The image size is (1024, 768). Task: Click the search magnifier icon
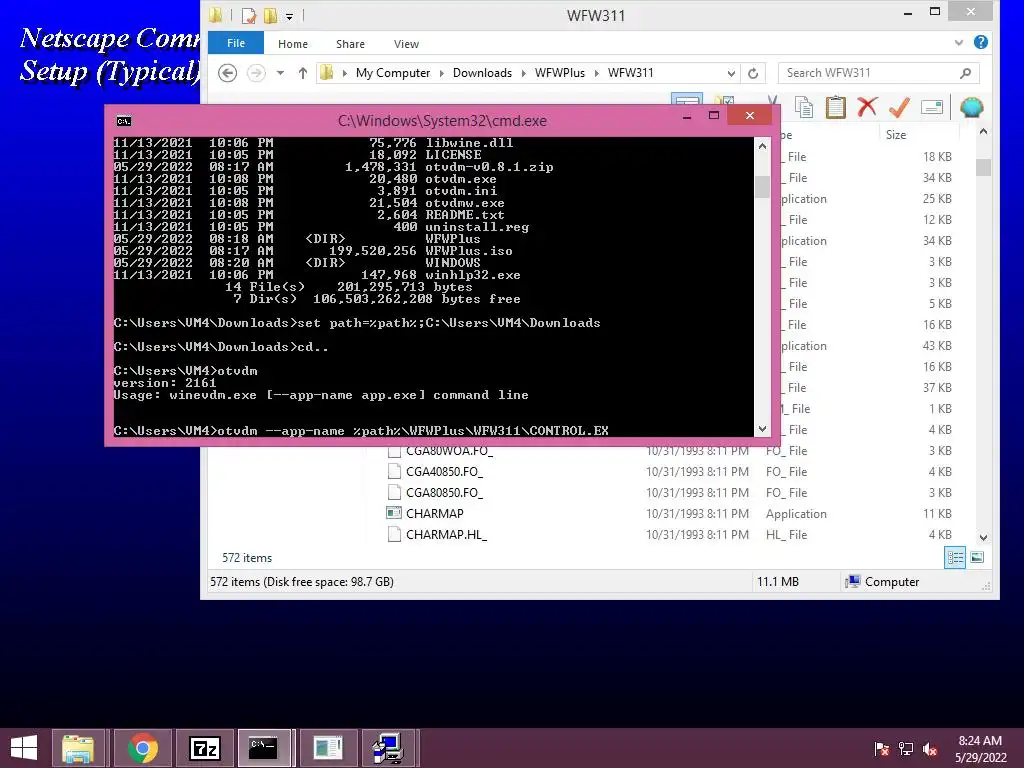pyautogui.click(x=965, y=73)
